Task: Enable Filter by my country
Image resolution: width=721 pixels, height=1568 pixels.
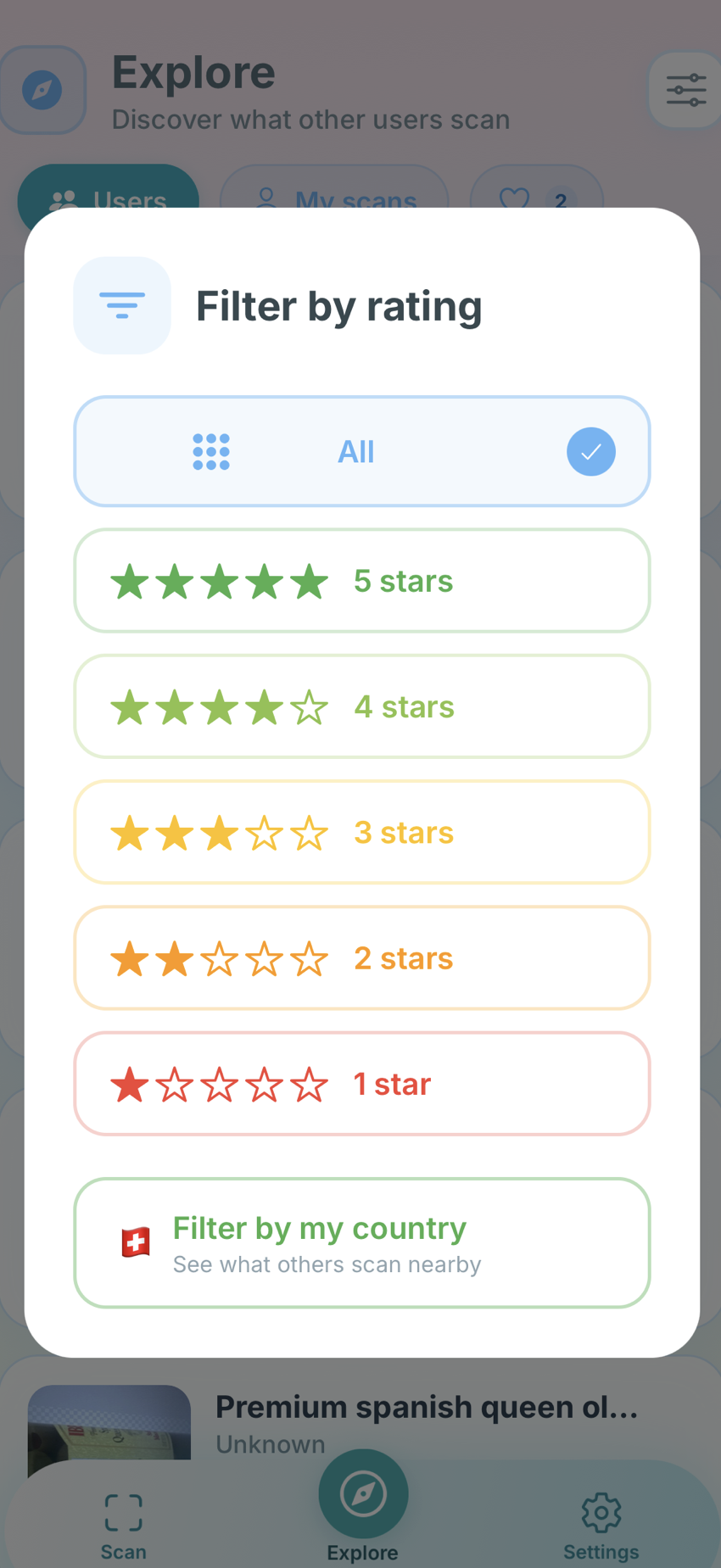Action: pos(361,1242)
